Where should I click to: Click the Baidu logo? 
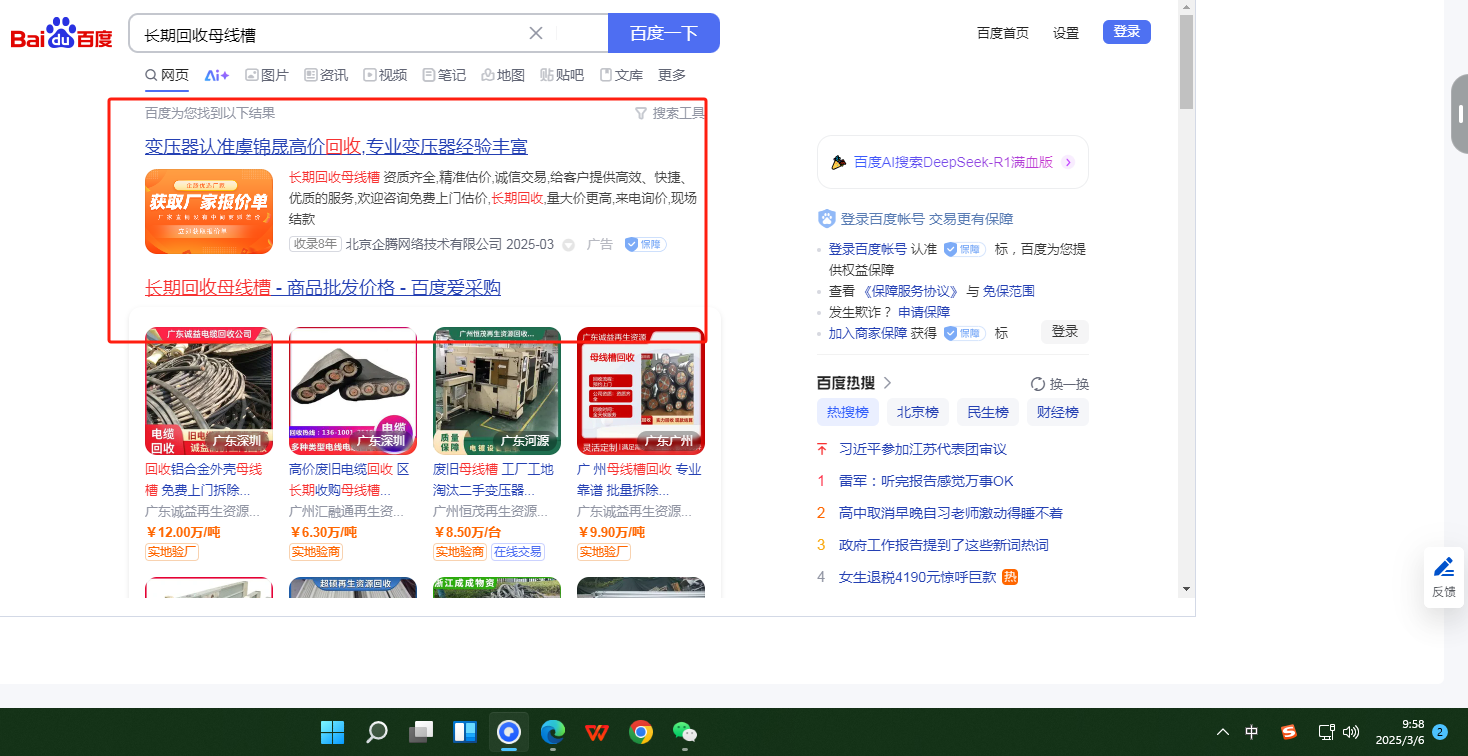[x=62, y=34]
